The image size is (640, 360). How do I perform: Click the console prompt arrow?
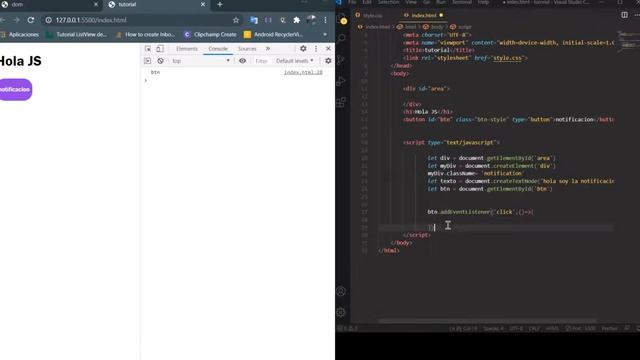(145, 80)
